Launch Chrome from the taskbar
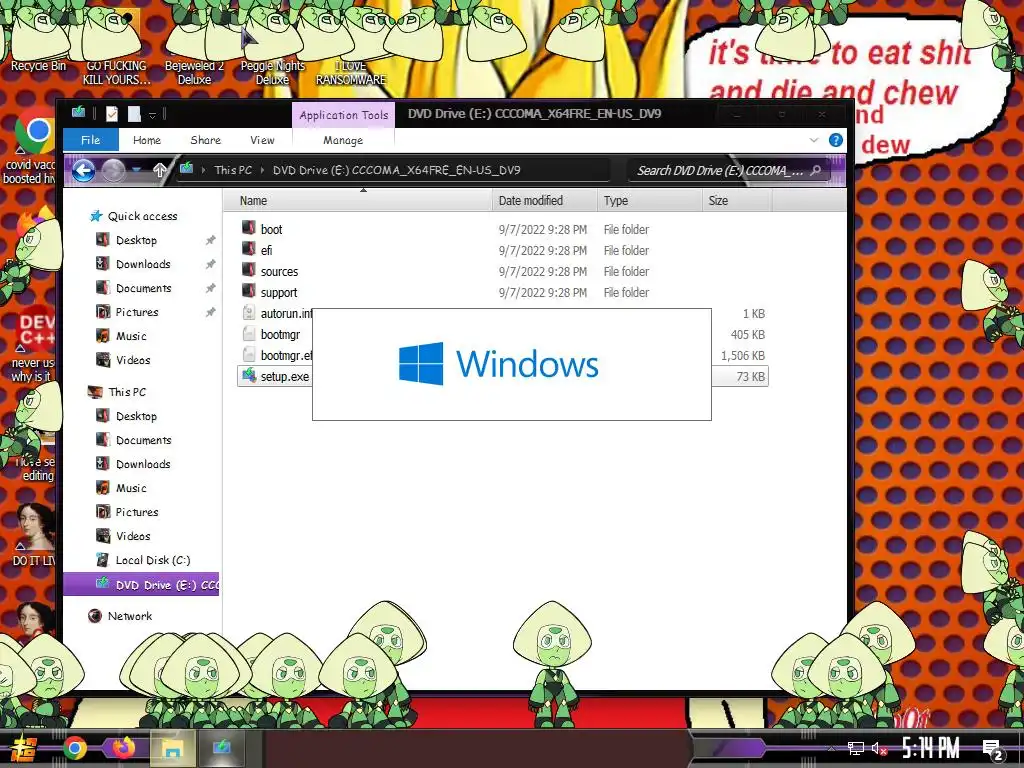Screen dimensions: 1024x768 [75, 748]
